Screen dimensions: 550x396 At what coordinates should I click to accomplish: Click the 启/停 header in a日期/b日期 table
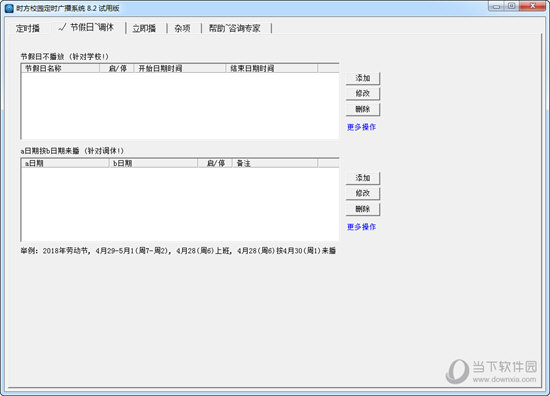(215, 163)
